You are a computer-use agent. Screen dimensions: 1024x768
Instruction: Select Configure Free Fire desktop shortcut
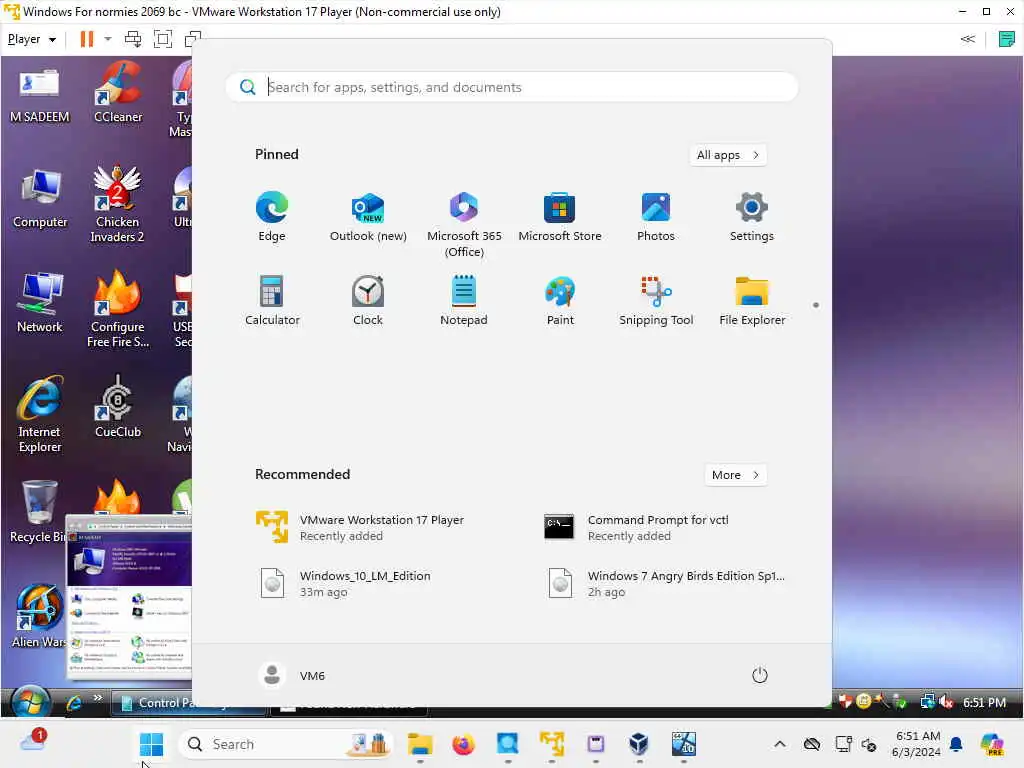[x=118, y=310]
